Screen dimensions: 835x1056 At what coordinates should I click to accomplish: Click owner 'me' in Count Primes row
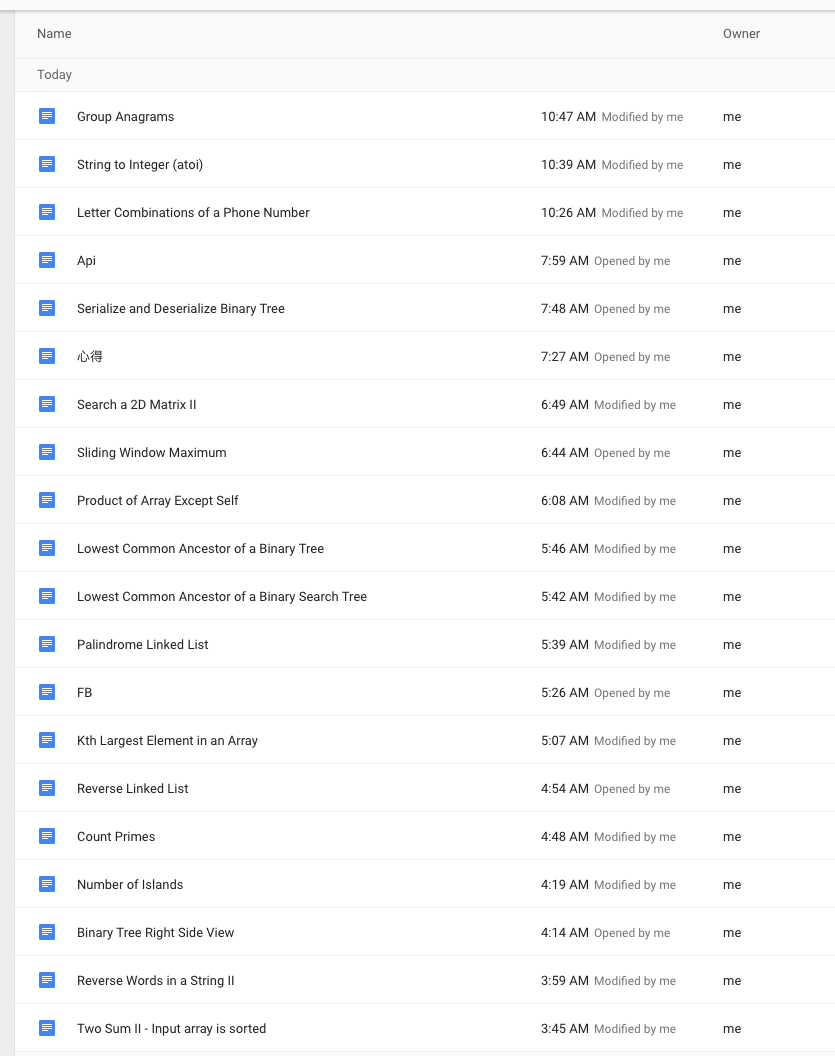(732, 836)
